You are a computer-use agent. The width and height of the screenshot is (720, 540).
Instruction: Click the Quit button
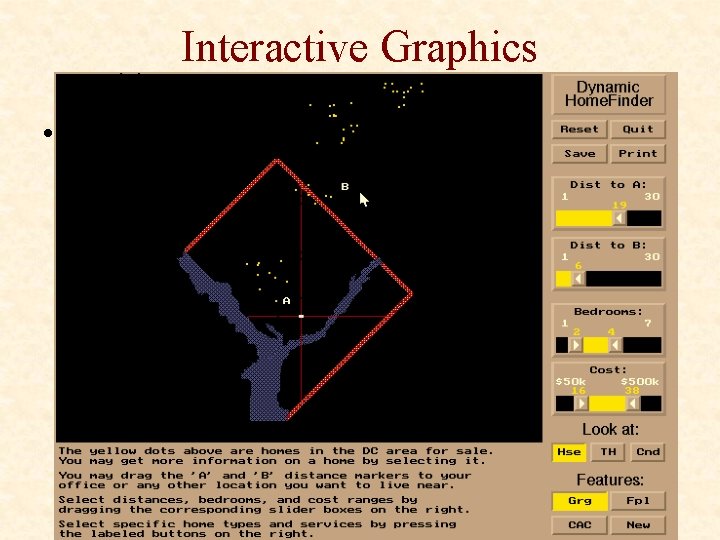[638, 129]
